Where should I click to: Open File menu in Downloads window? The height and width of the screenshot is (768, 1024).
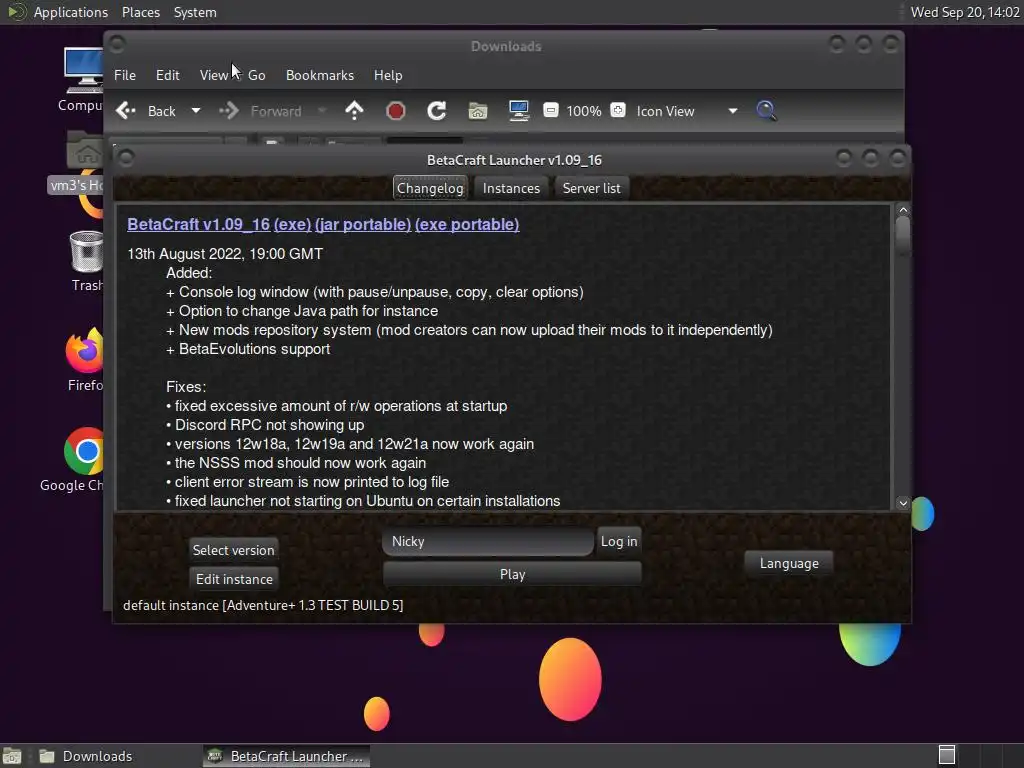tap(125, 75)
